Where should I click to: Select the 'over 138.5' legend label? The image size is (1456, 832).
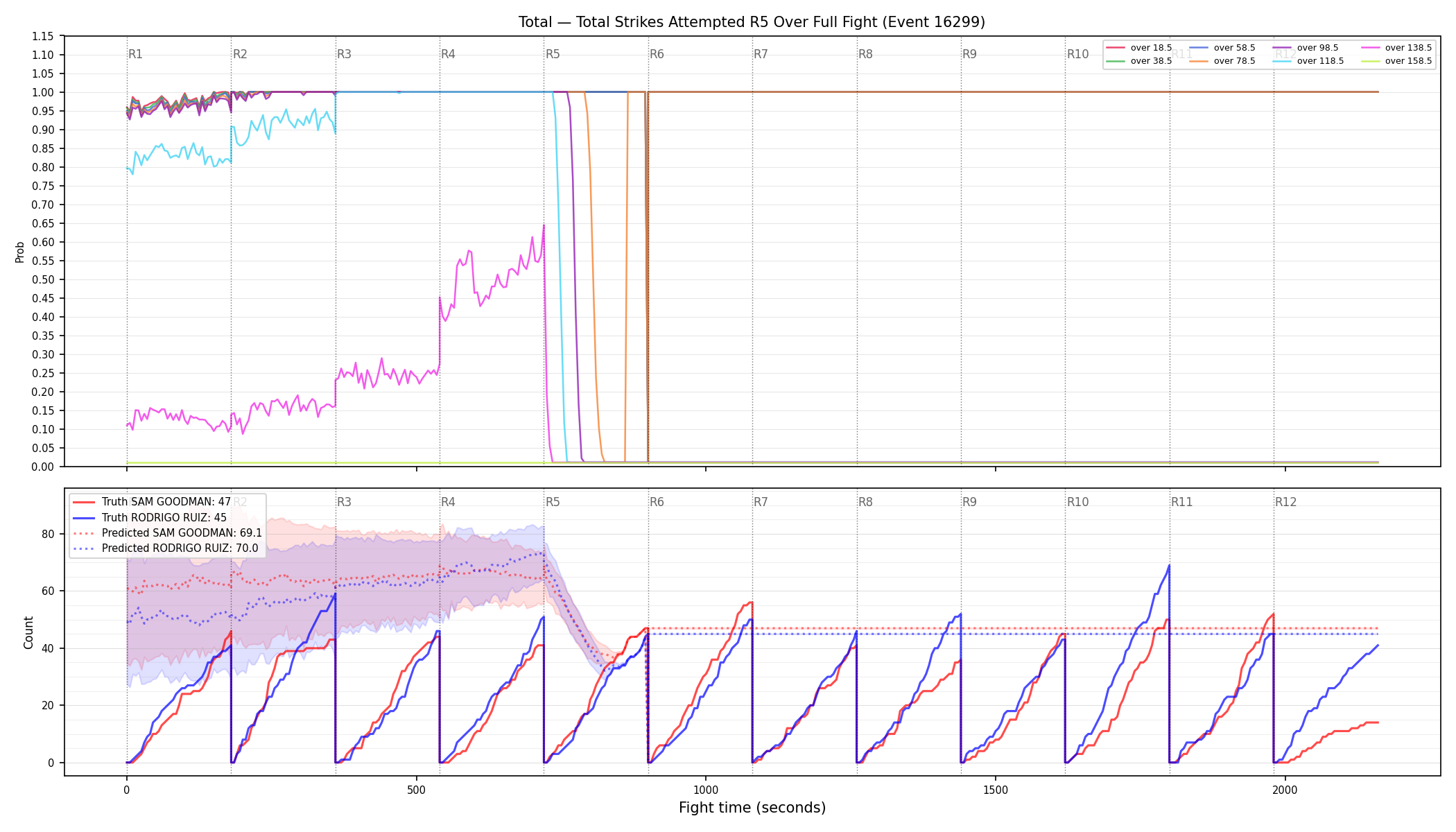tap(1408, 48)
